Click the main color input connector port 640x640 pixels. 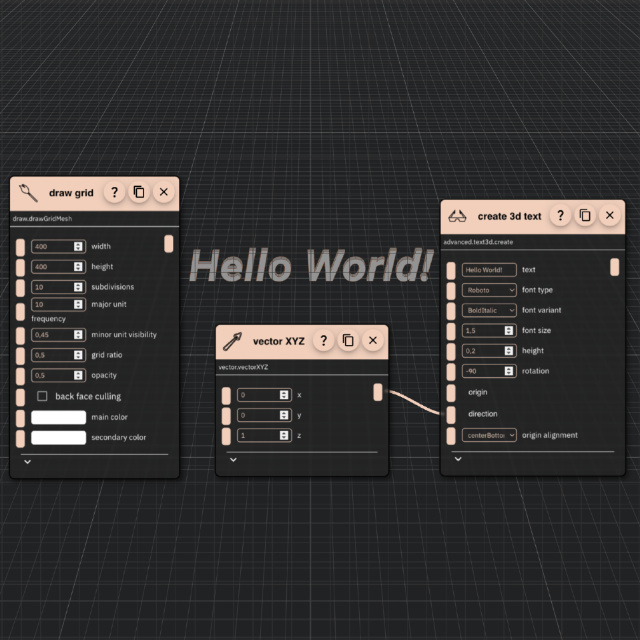pyautogui.click(x=20, y=418)
